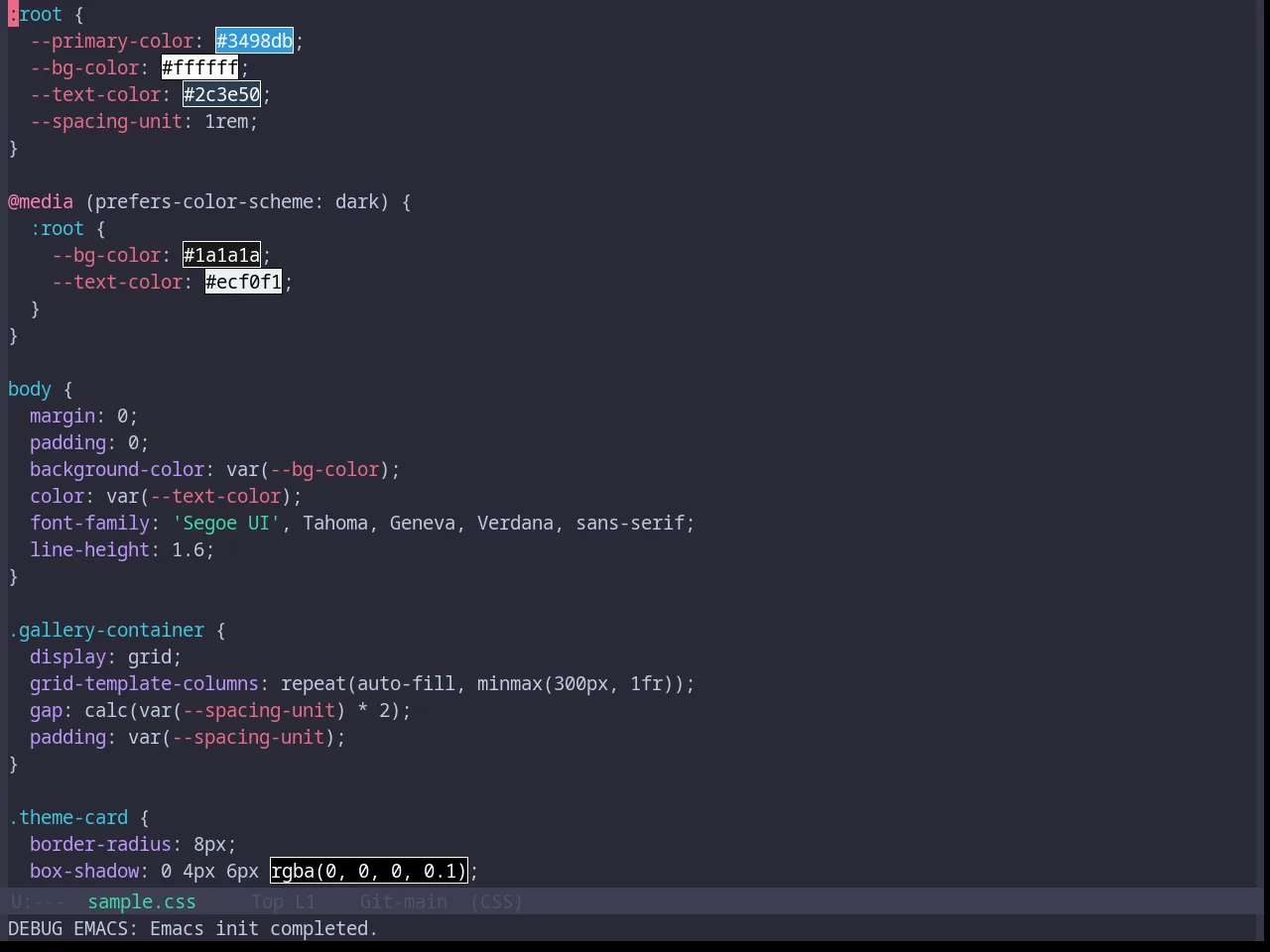
Task: Click the calc( function in gap line
Action: pos(111,710)
